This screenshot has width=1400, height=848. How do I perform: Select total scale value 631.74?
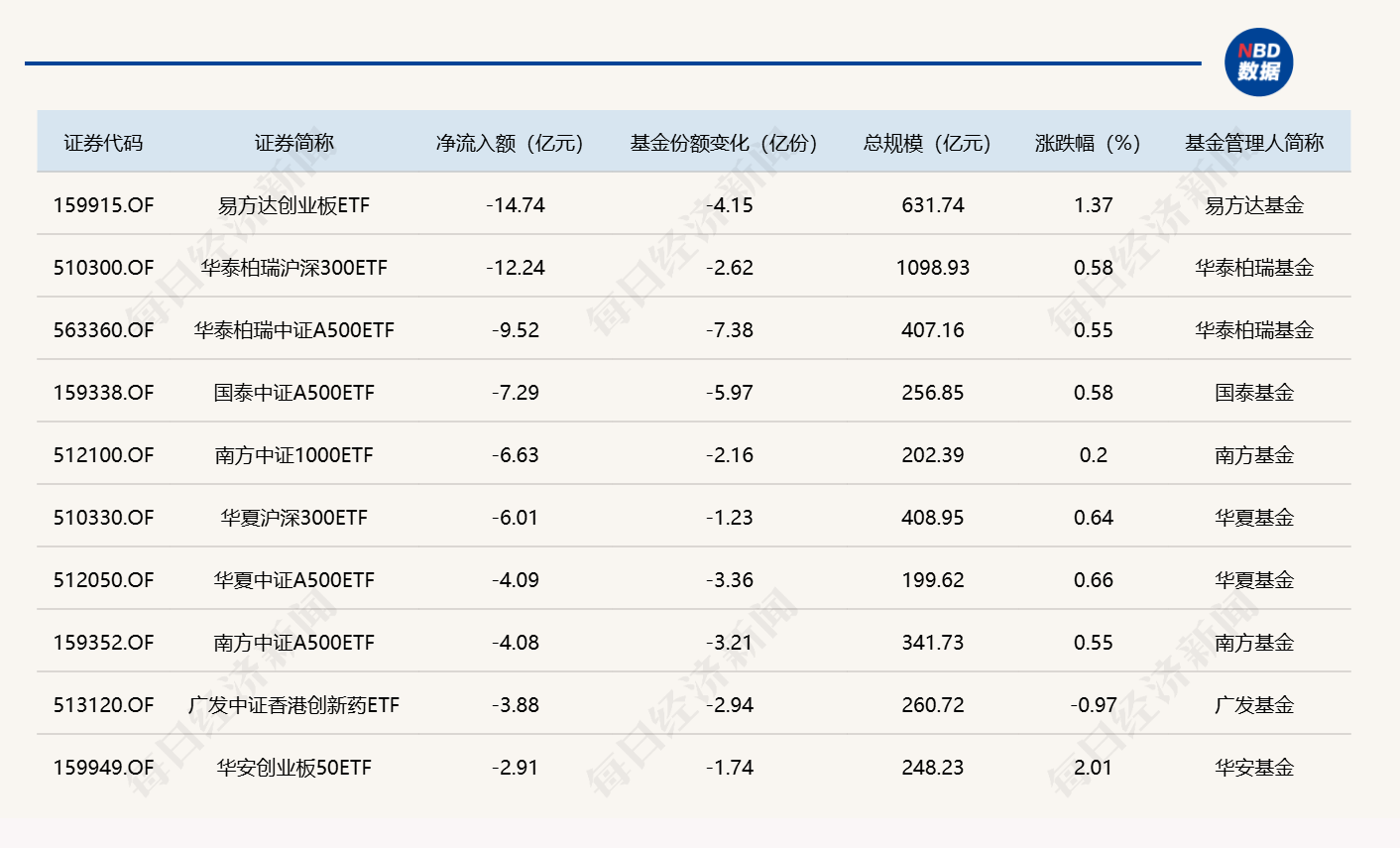point(933,205)
